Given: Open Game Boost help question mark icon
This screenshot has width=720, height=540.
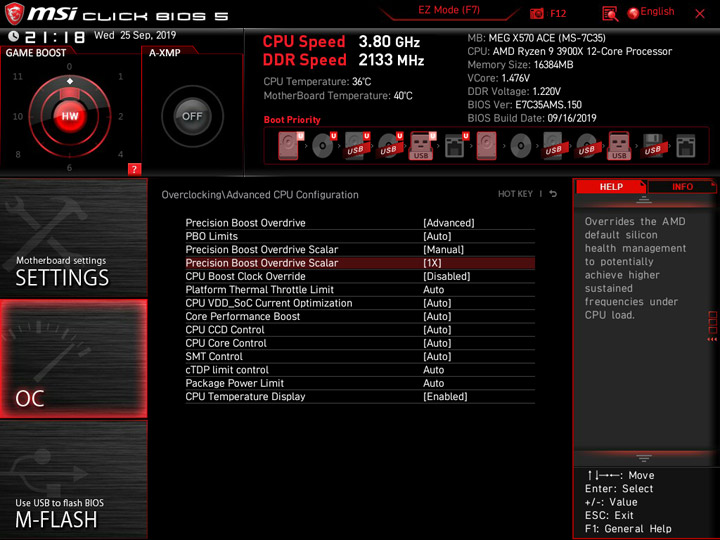Looking at the screenshot, I should click(x=134, y=169).
